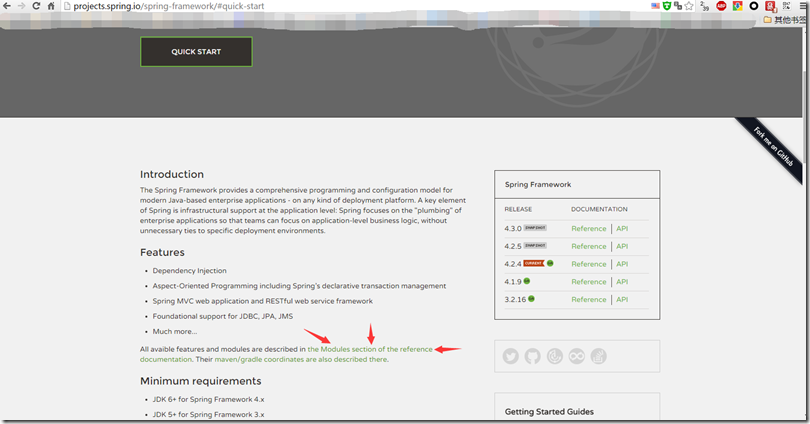
Task: Open the GitHub octocat icon in the sidebar
Action: coord(533,356)
